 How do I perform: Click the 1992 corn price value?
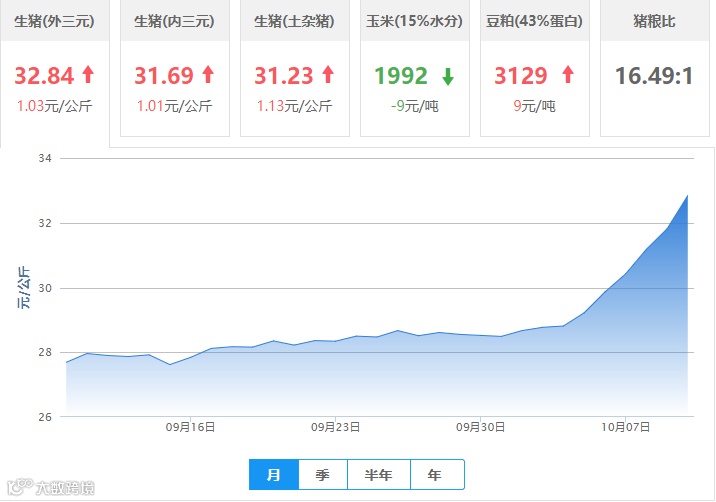(x=401, y=76)
